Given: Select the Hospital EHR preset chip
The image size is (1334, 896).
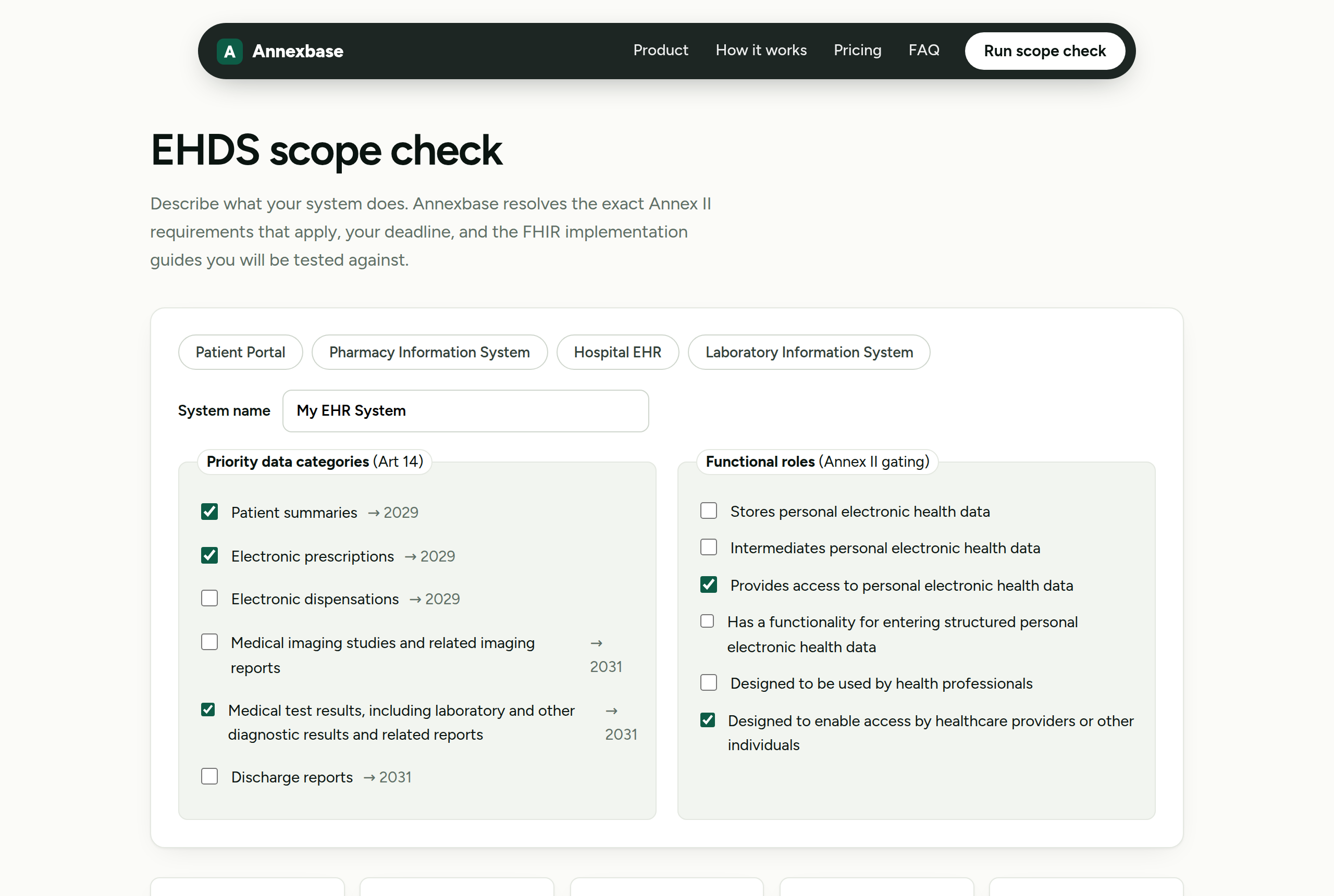Looking at the screenshot, I should click(618, 352).
